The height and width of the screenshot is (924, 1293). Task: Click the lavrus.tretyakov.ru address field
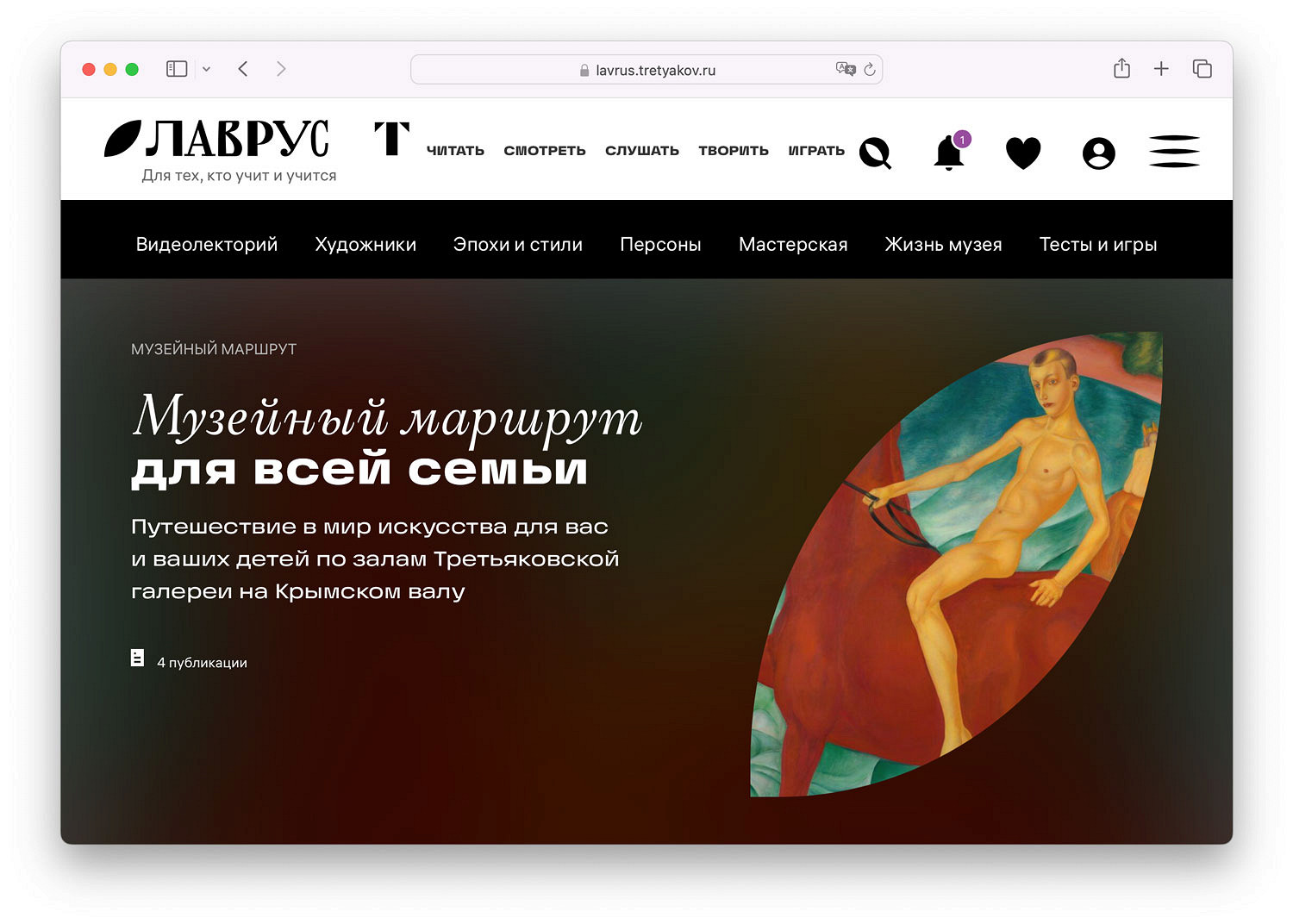646,70
